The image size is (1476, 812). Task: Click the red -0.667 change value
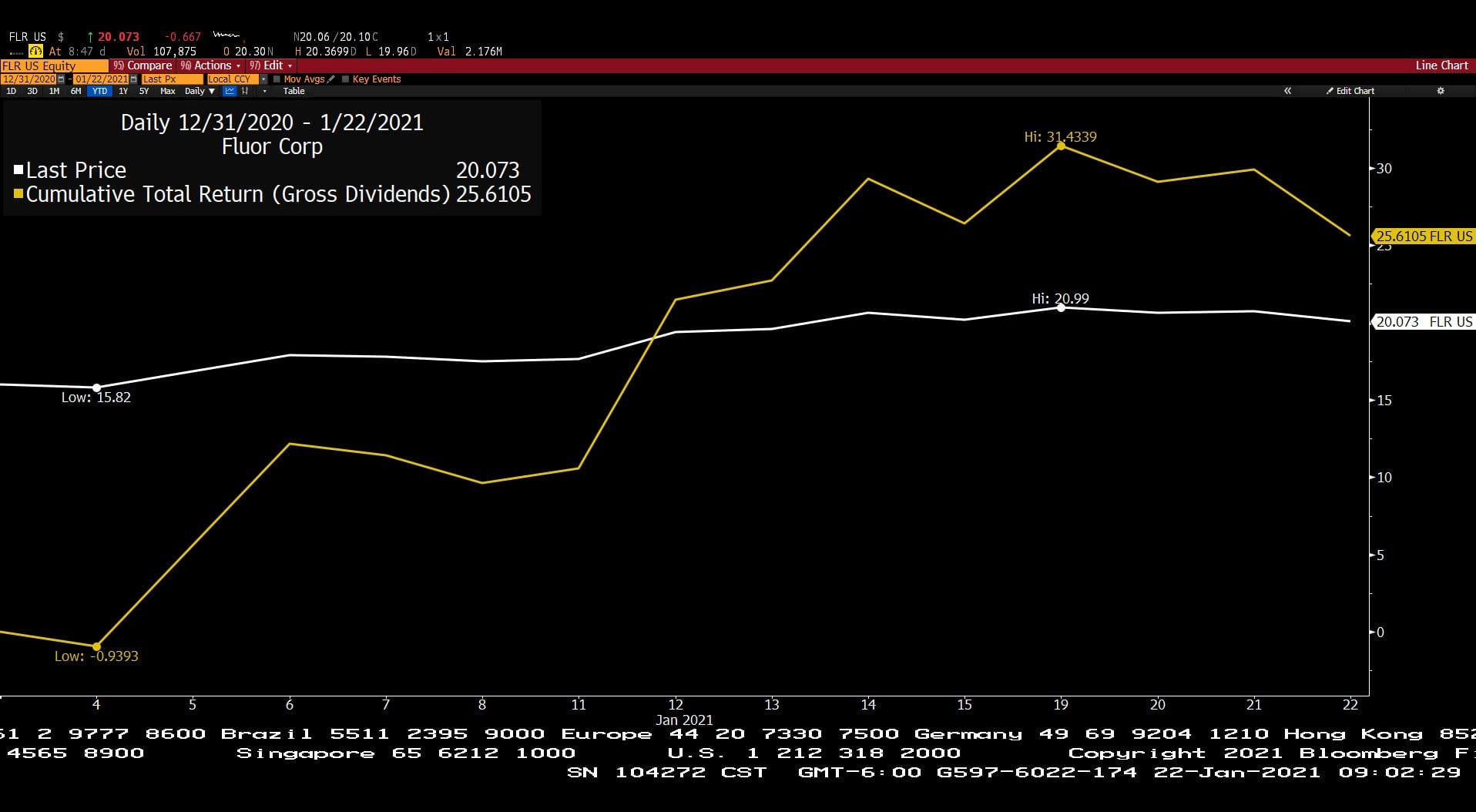(x=183, y=37)
